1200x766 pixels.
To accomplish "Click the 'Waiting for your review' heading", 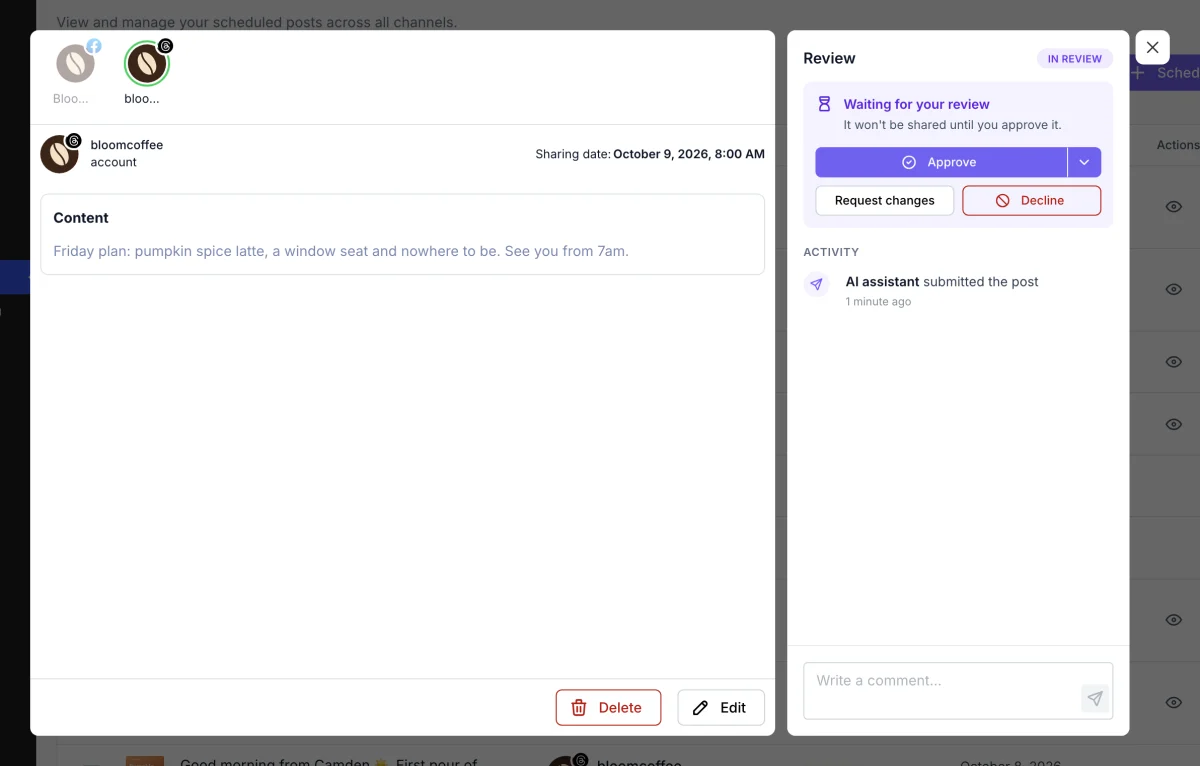I will click(916, 104).
